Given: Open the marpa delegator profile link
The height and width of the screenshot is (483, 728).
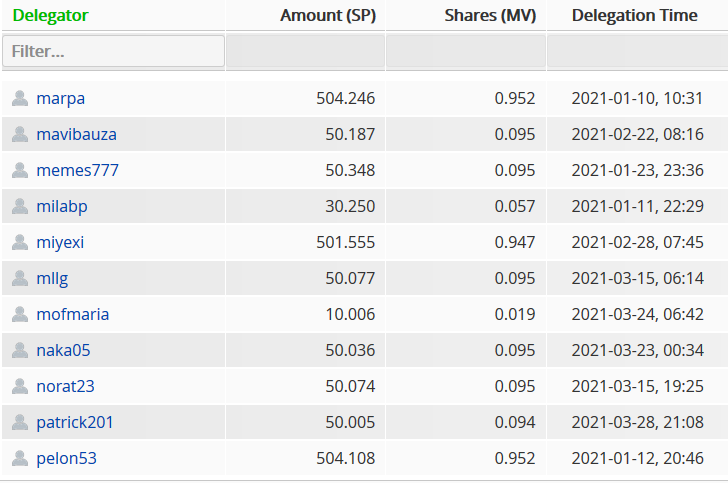Looking at the screenshot, I should pos(60,98).
